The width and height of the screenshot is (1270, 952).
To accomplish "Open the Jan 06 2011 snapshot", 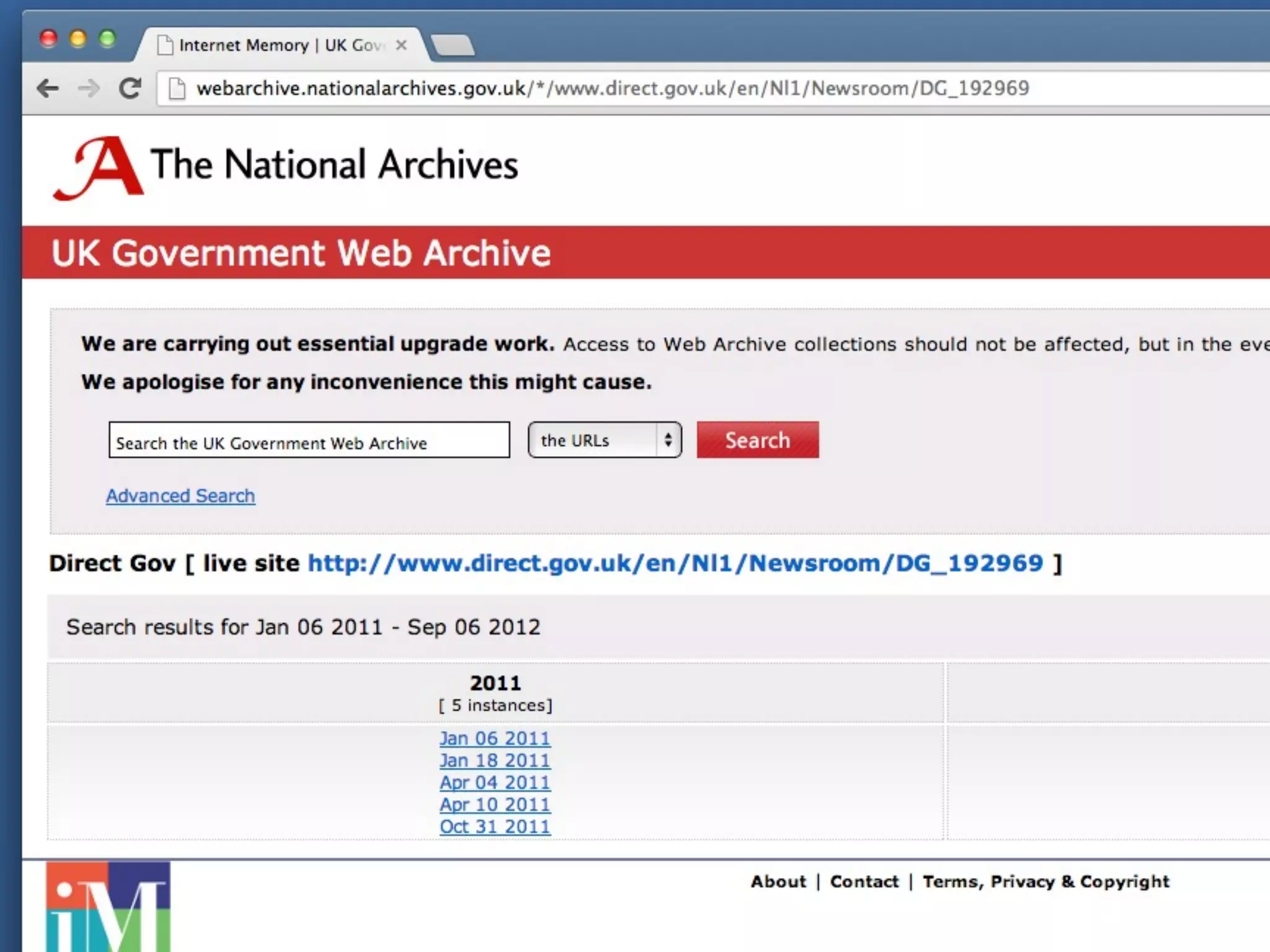I will [x=495, y=738].
